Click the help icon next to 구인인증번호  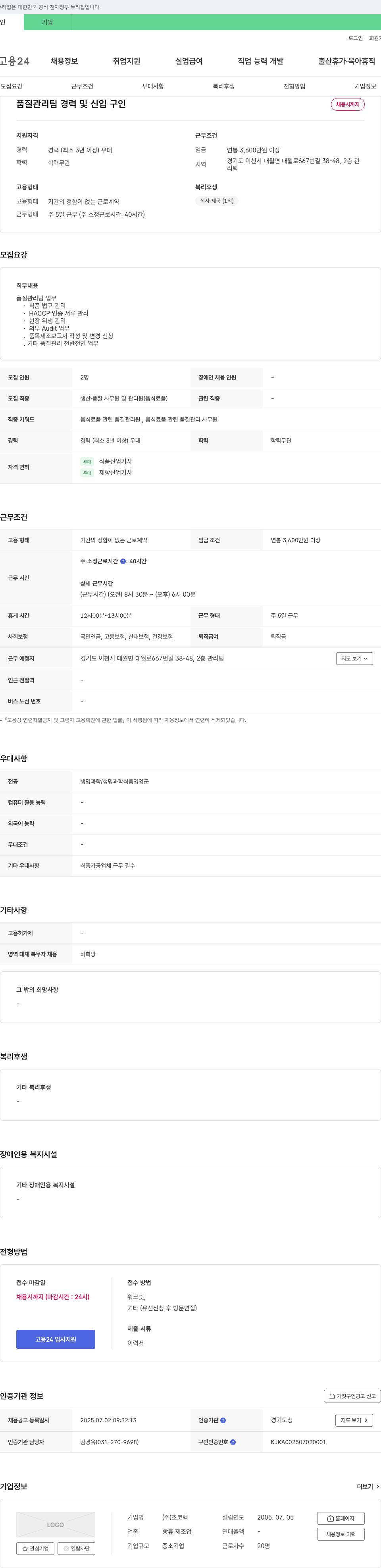233,1442
